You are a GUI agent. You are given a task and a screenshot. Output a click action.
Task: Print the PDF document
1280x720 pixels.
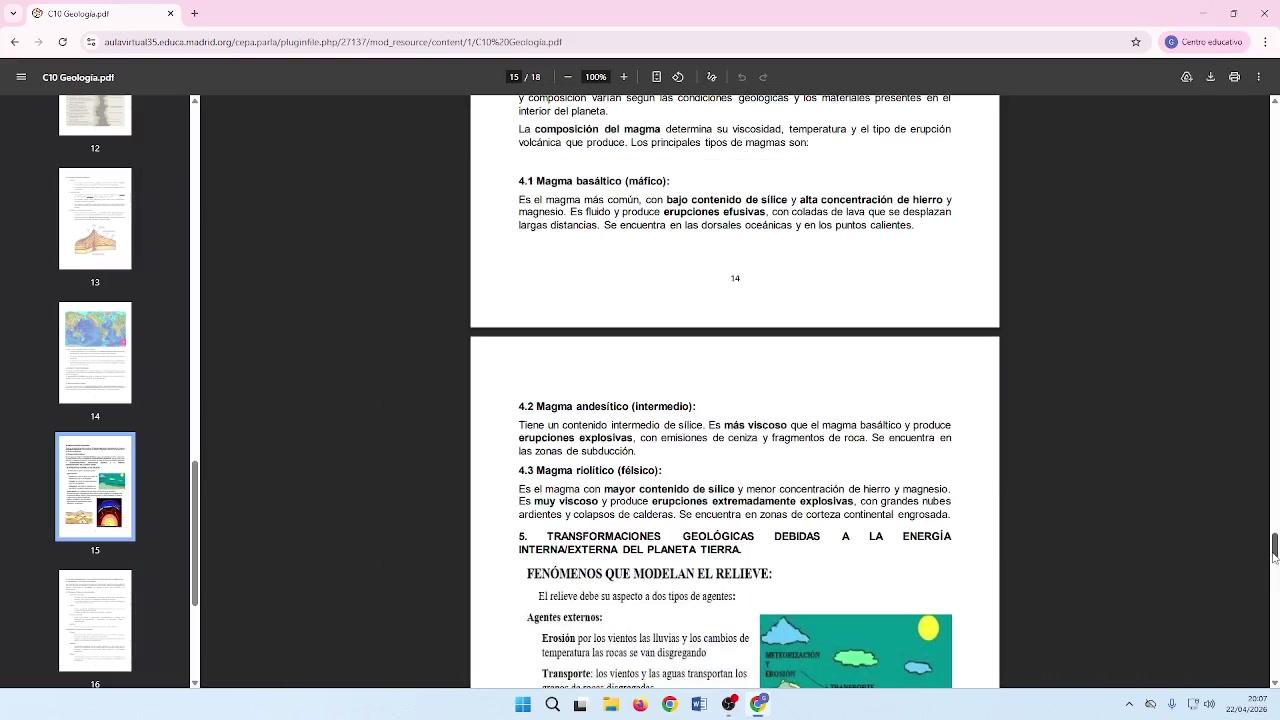pyautogui.click(x=1234, y=77)
